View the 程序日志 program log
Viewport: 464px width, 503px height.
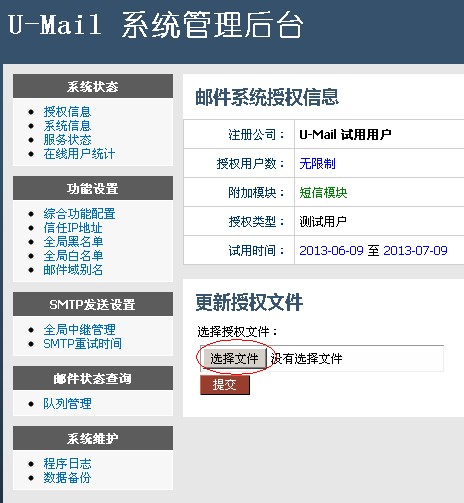tap(67, 464)
